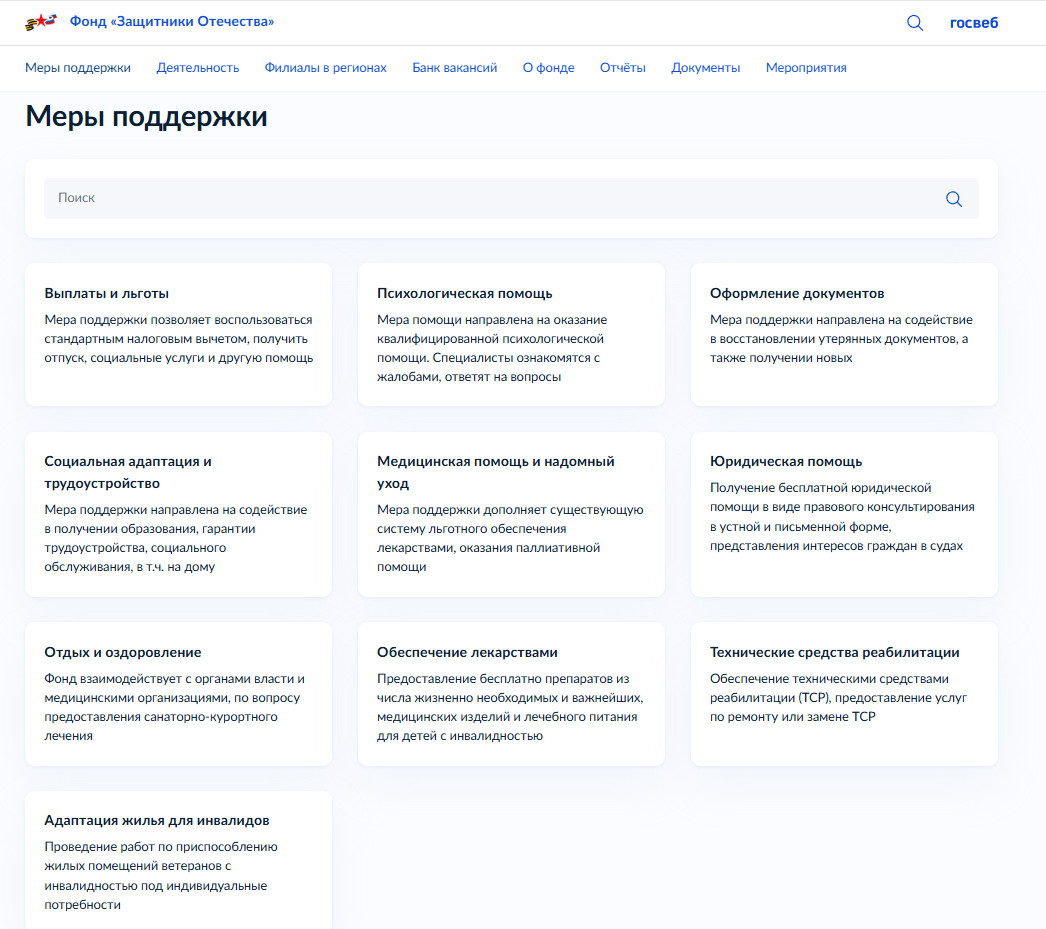This screenshot has height=929, width=1046.
Task: Open Отчёты menu item
Action: tap(622, 67)
